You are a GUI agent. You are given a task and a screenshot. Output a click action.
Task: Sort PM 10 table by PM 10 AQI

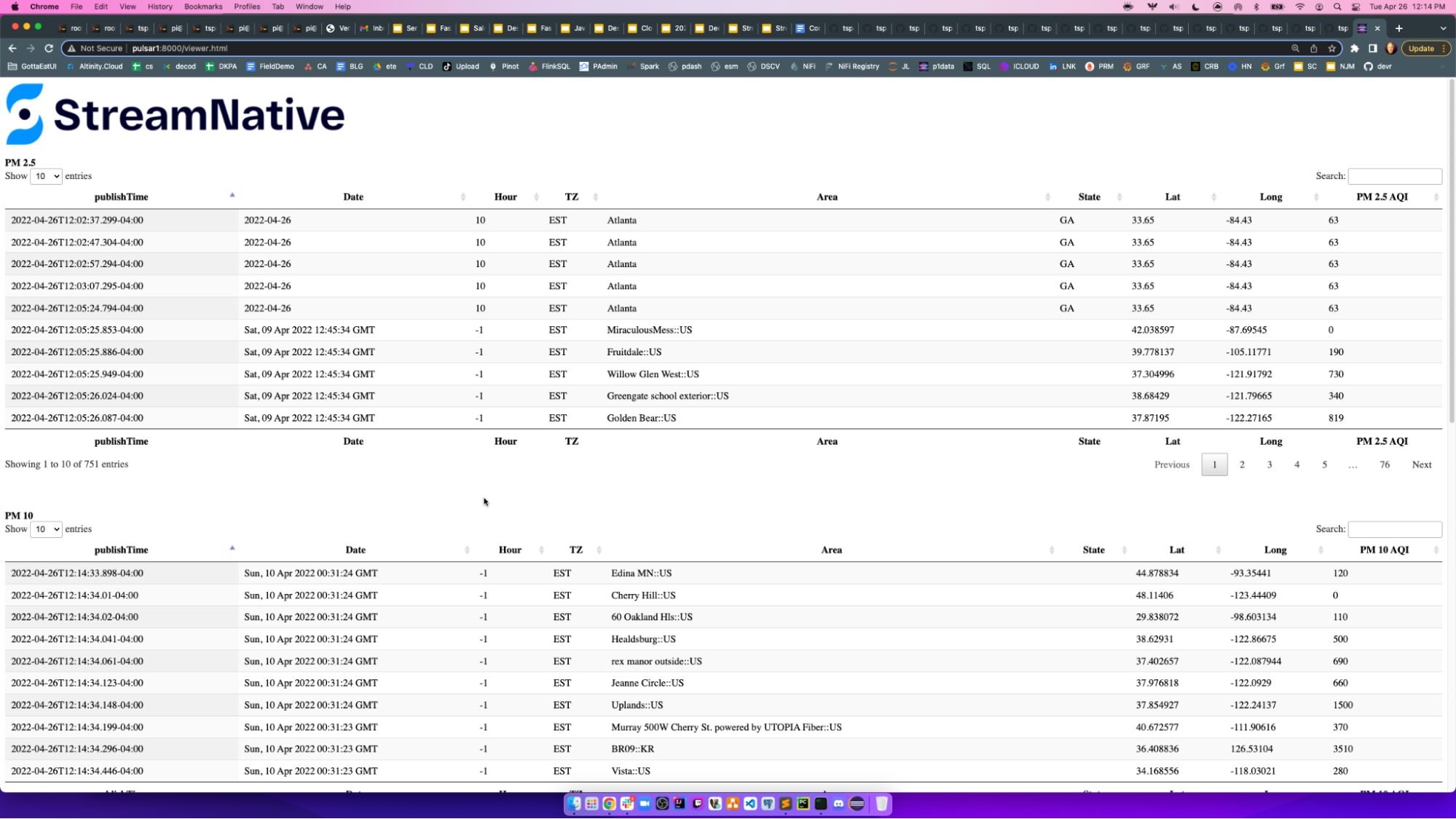pos(1384,550)
